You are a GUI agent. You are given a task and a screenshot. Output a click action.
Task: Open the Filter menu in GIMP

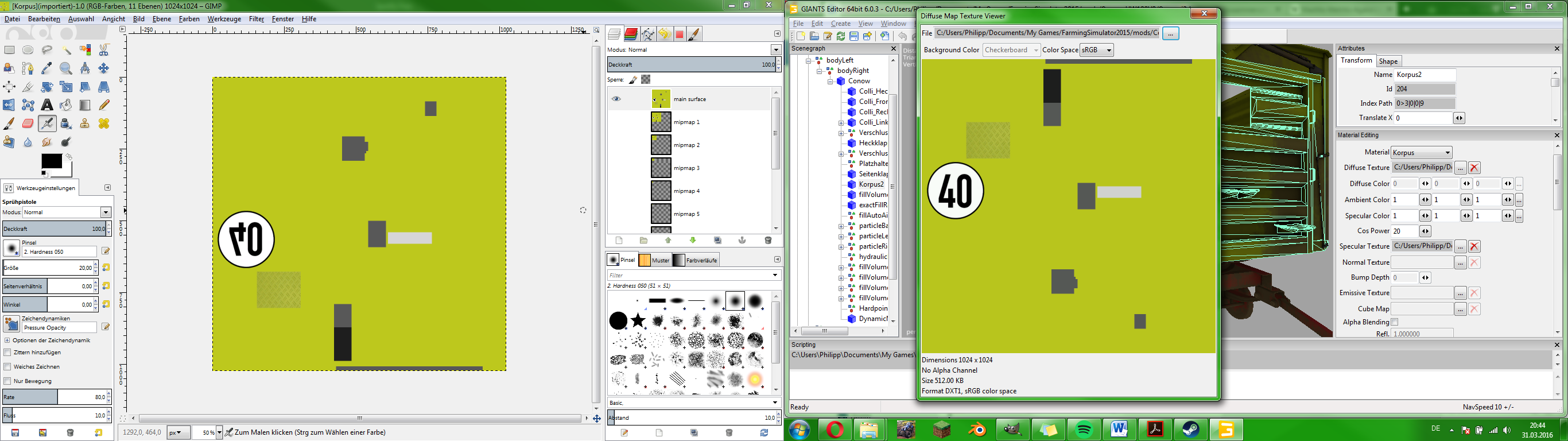click(256, 19)
